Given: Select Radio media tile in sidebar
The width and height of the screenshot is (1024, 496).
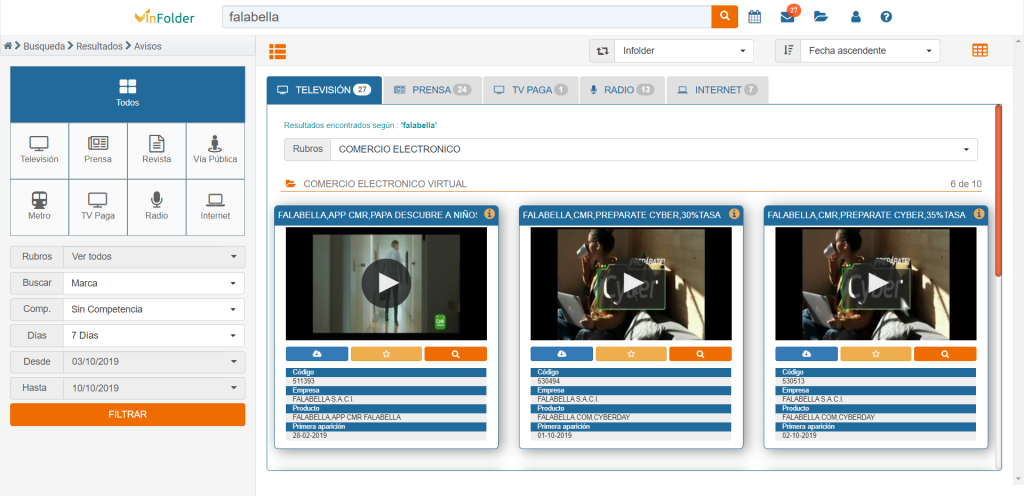Looking at the screenshot, I should click(157, 207).
